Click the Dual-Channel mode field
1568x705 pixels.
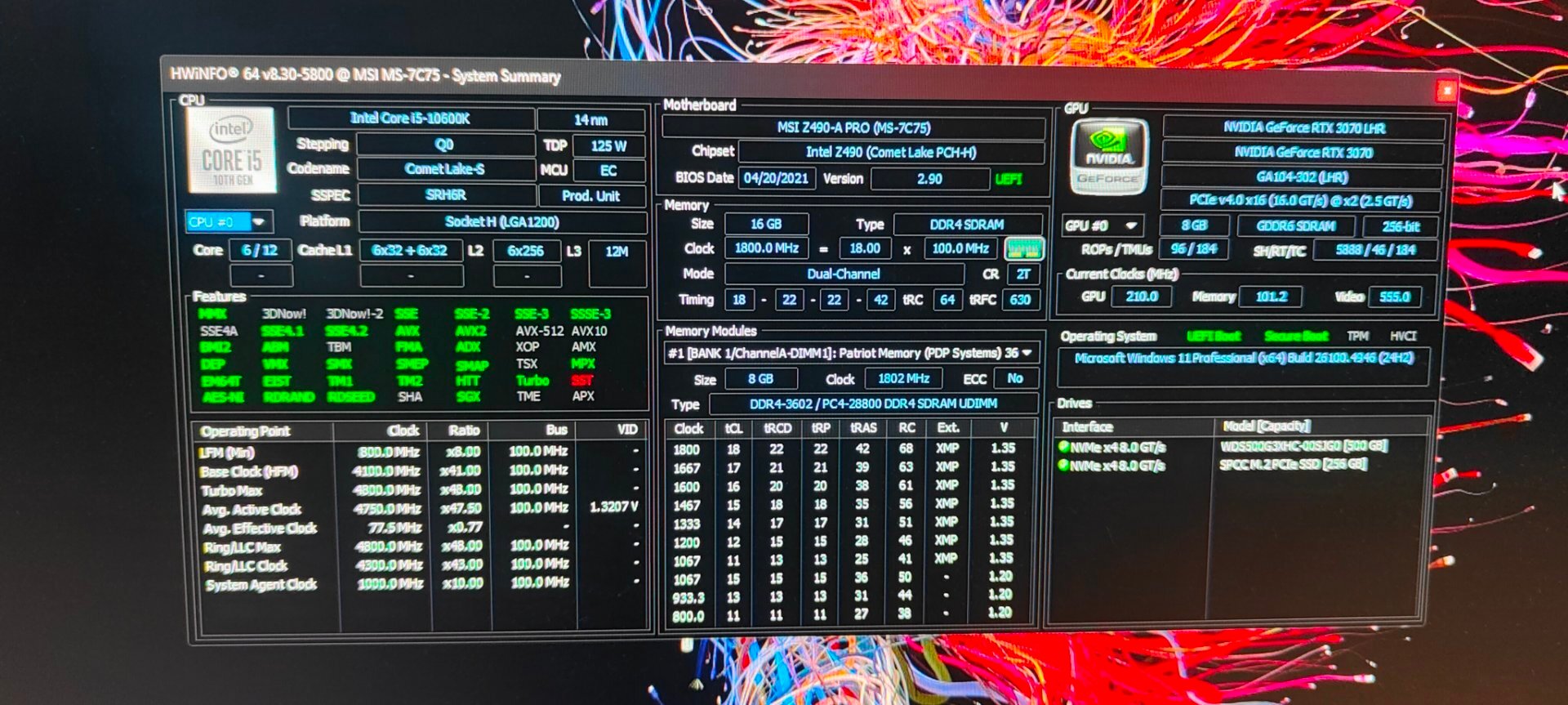tap(844, 274)
